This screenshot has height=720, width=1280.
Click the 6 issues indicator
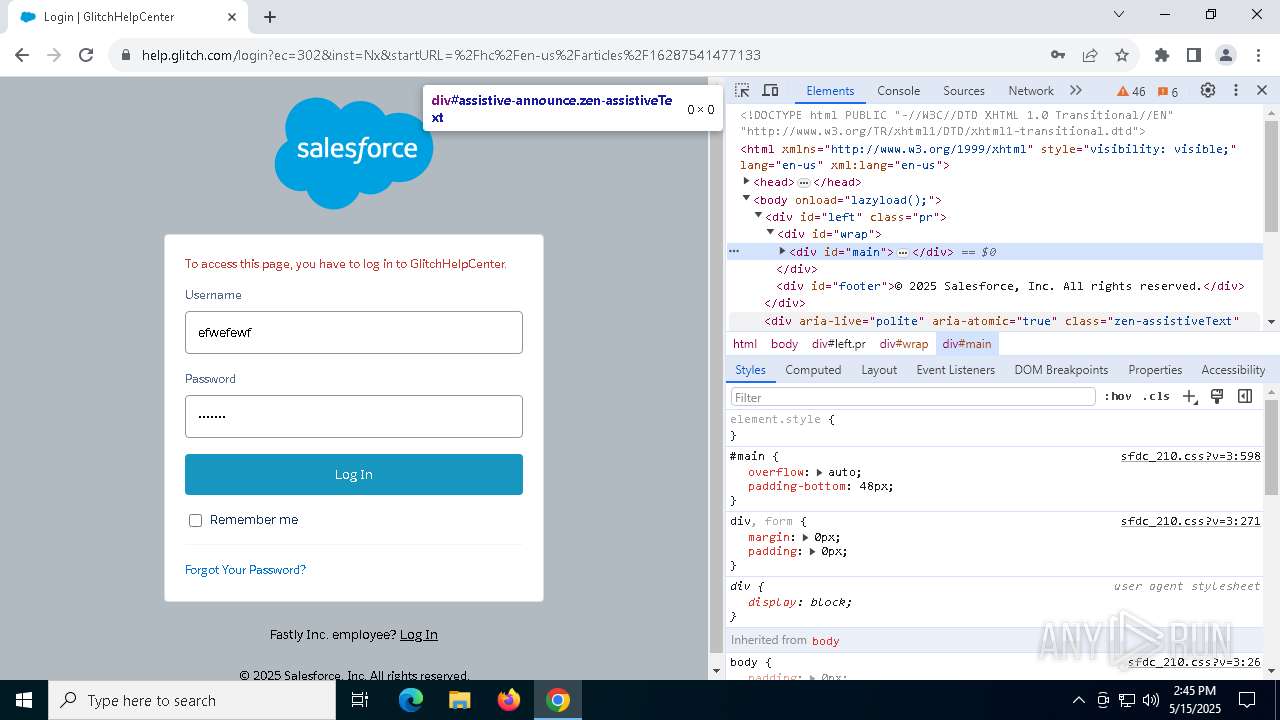(x=1168, y=91)
